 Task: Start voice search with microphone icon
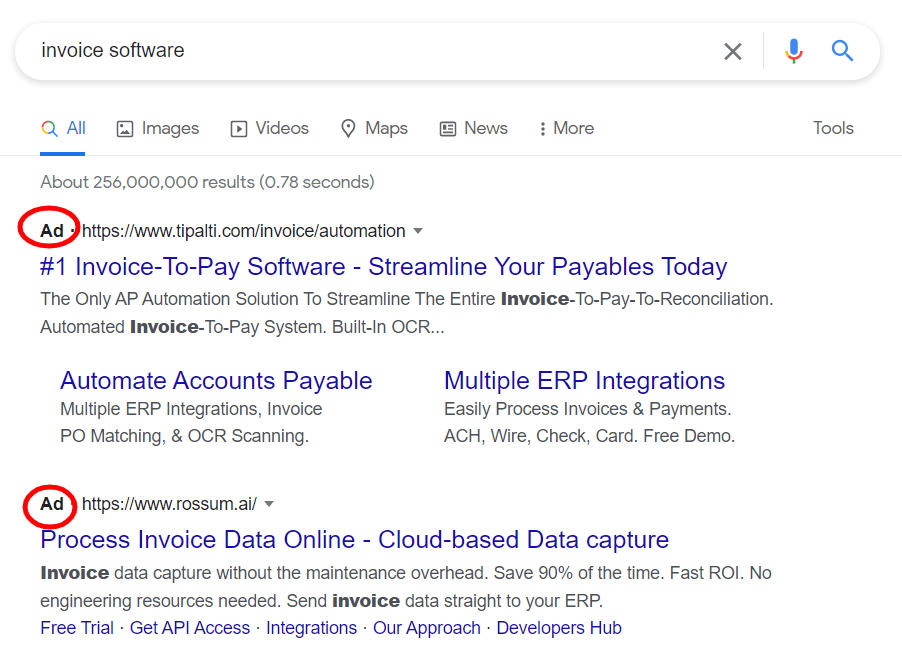click(793, 51)
